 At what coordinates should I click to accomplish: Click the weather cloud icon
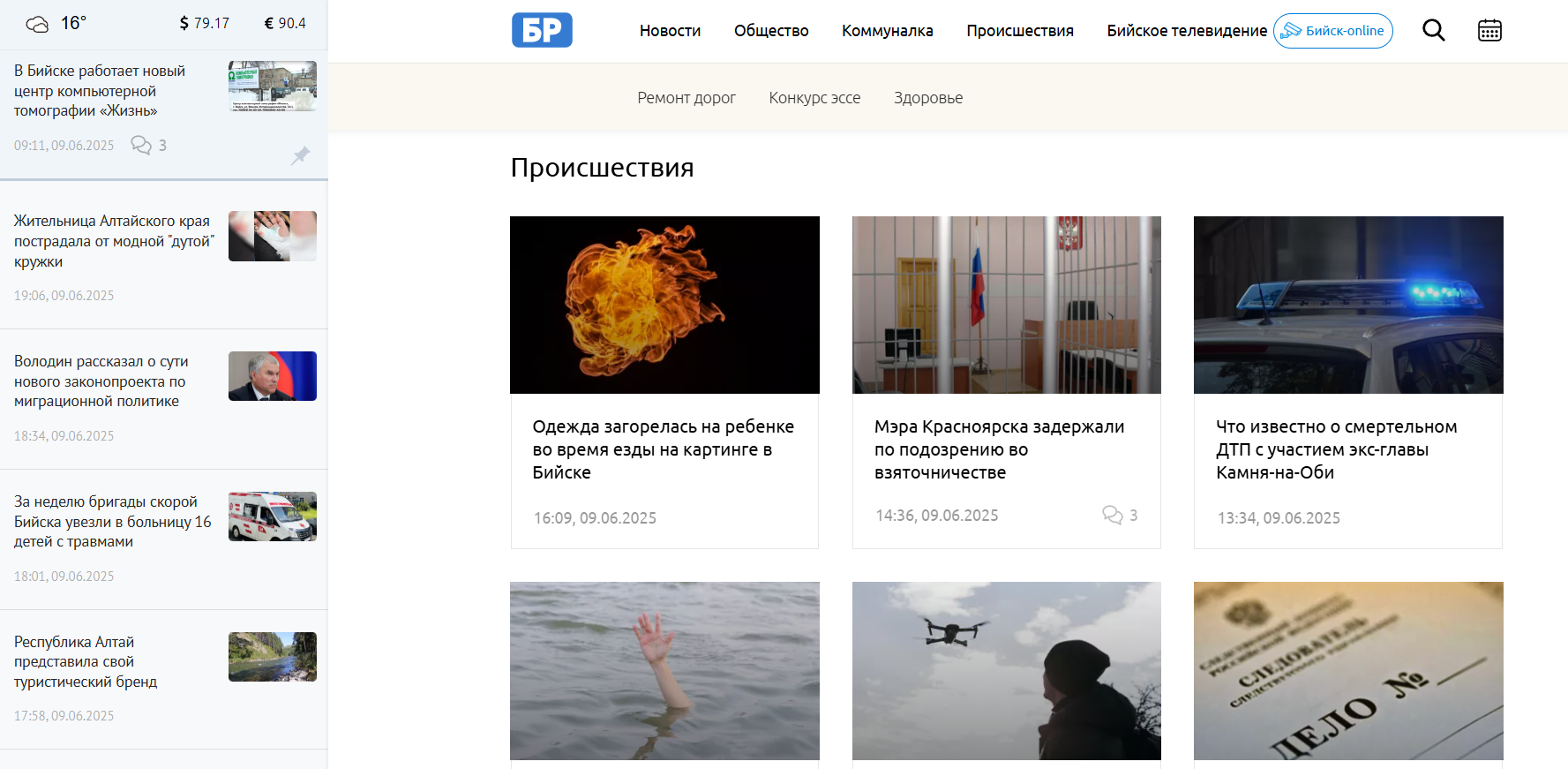[37, 24]
